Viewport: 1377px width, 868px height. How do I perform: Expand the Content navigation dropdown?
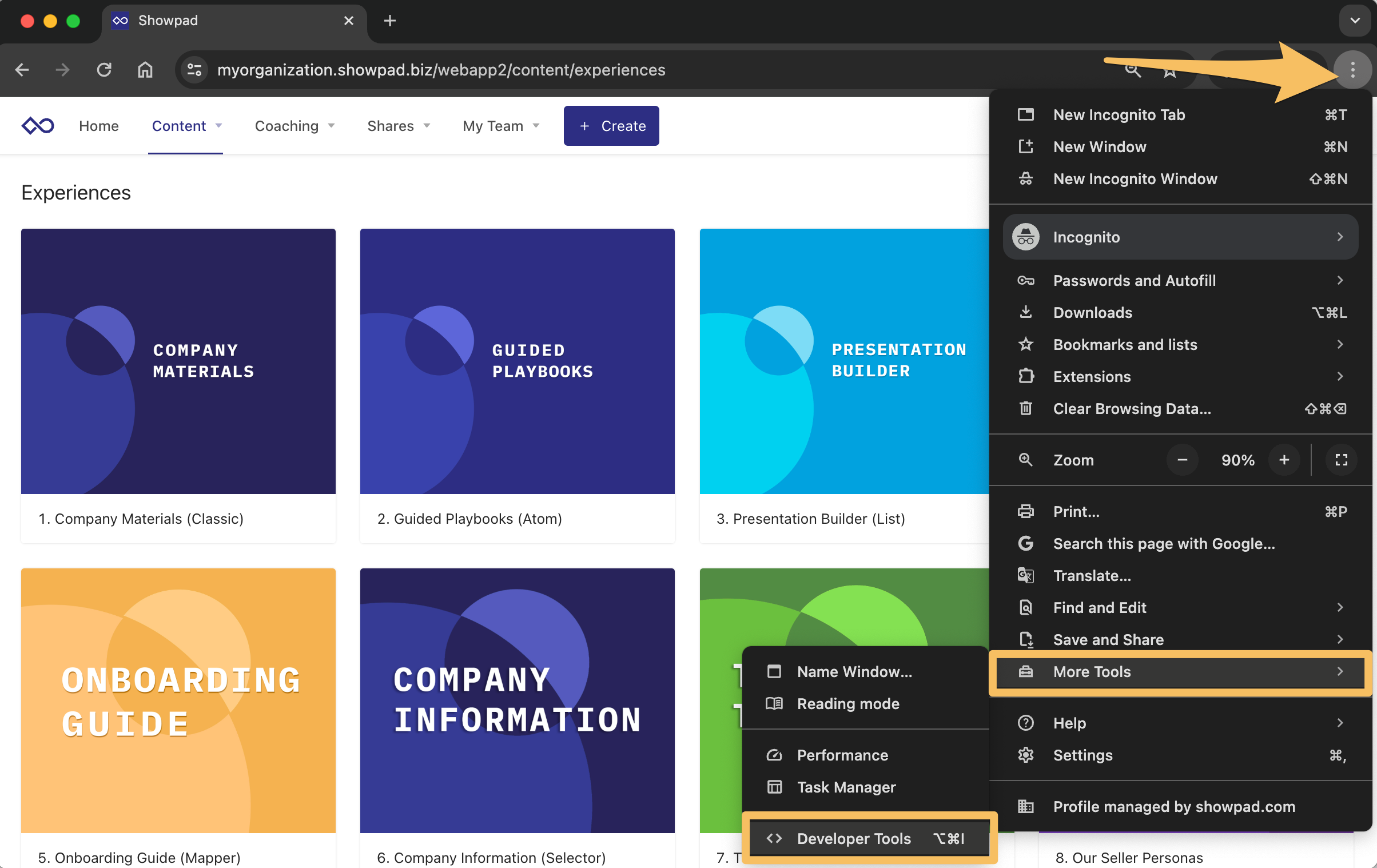(x=186, y=126)
